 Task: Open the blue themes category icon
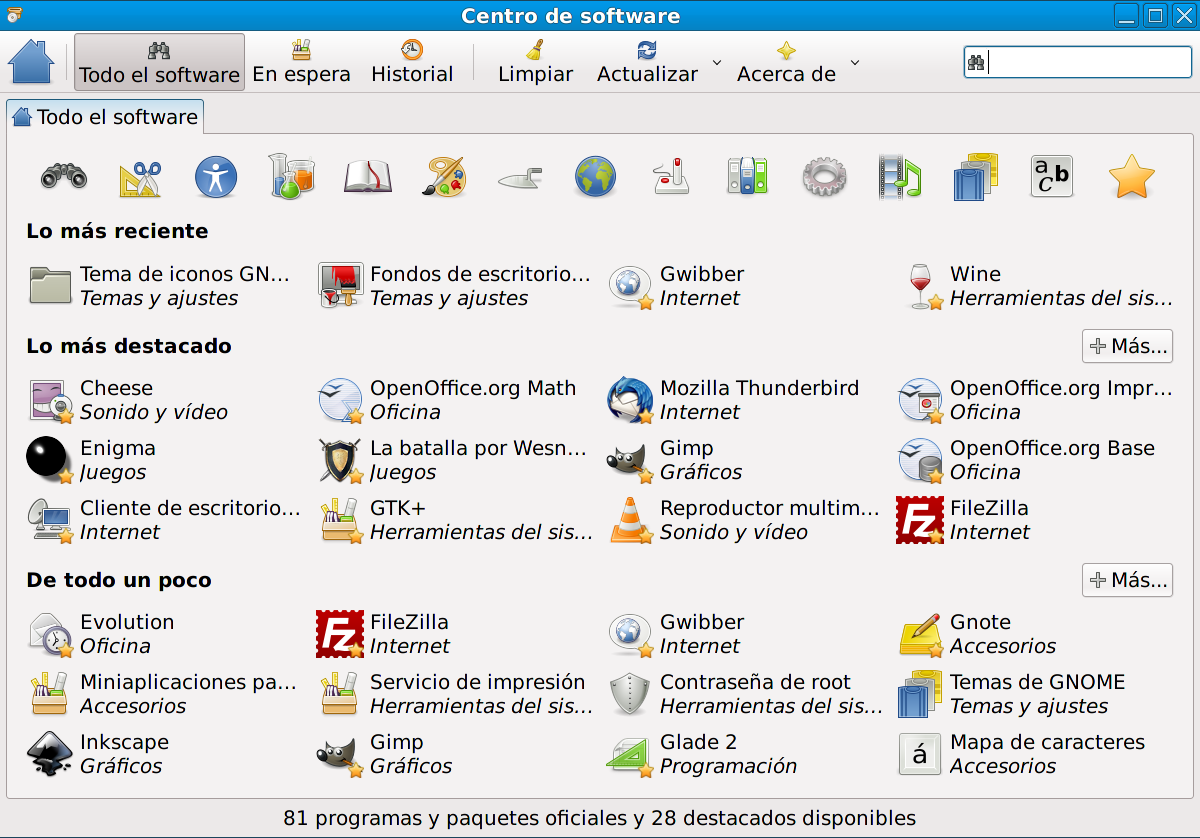976,177
